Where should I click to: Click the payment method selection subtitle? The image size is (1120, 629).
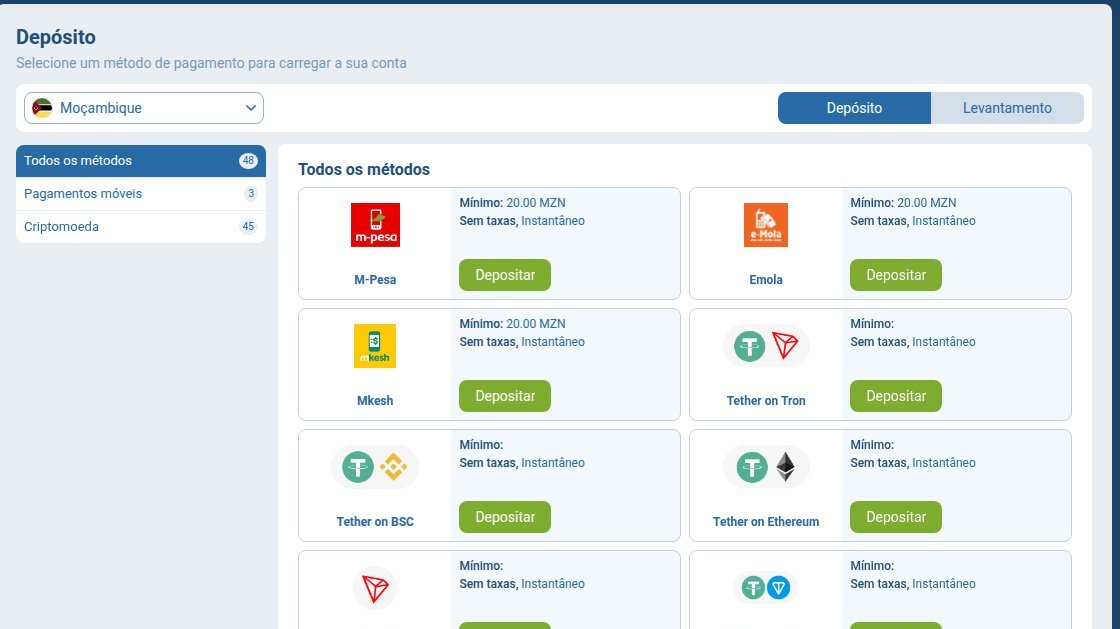pyautogui.click(x=211, y=63)
